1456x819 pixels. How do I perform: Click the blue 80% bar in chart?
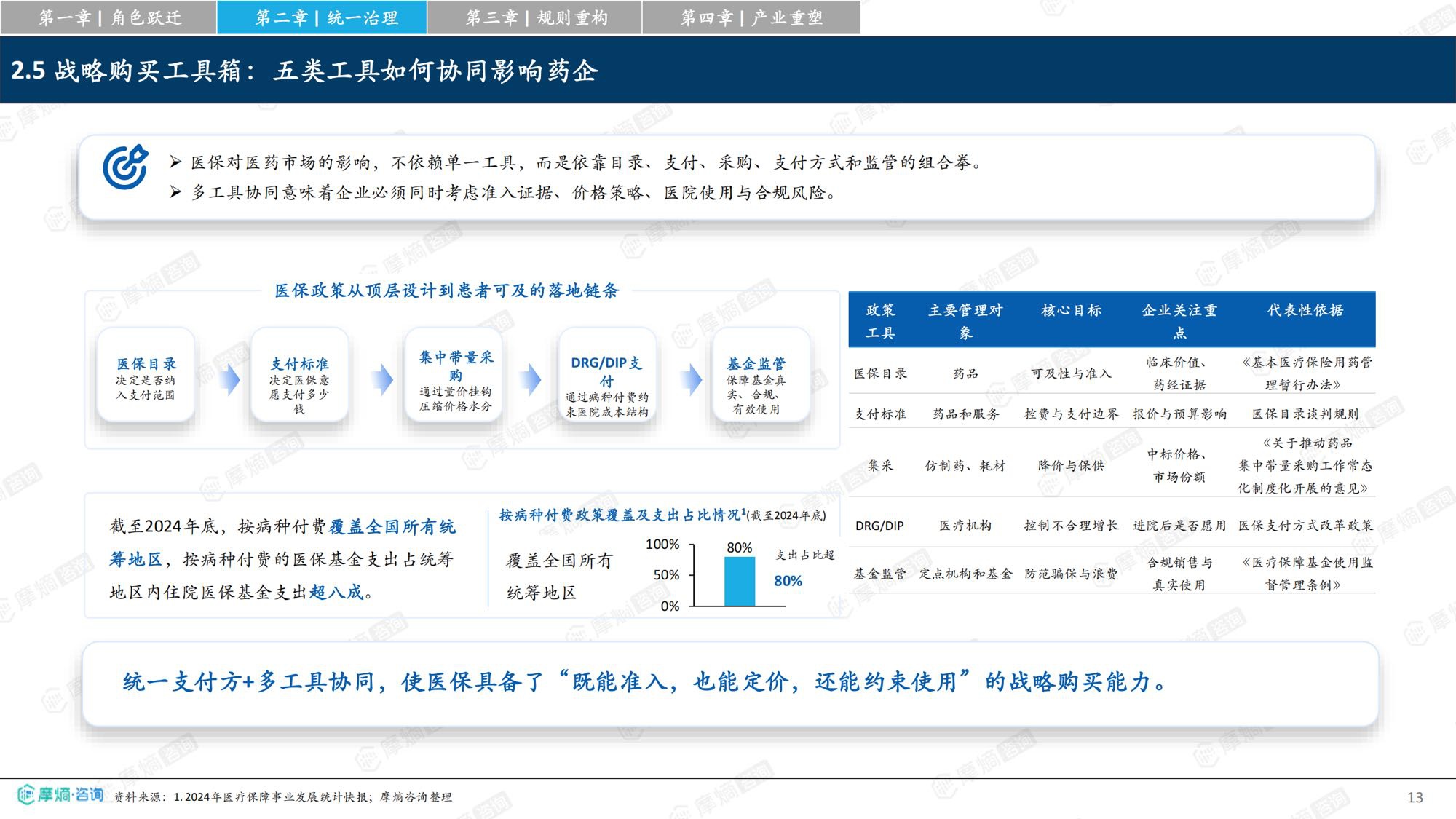pyautogui.click(x=740, y=581)
